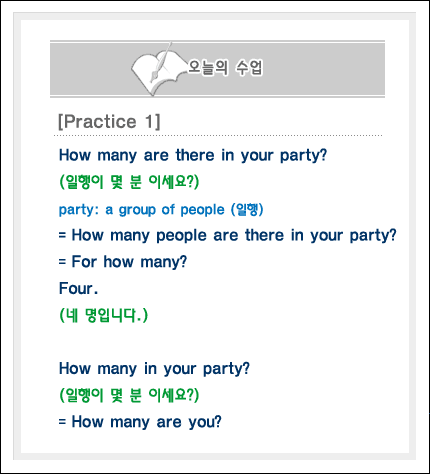Click '= How many people are there in your party?'
This screenshot has width=430, height=474.
point(228,235)
